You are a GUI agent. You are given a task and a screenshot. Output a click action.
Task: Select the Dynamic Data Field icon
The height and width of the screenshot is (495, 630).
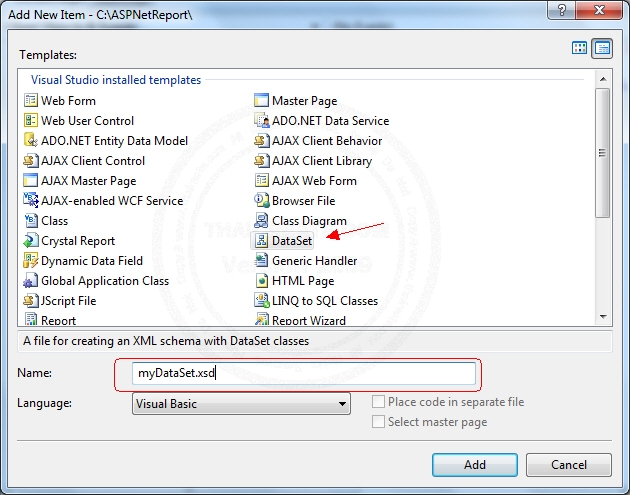coord(31,260)
